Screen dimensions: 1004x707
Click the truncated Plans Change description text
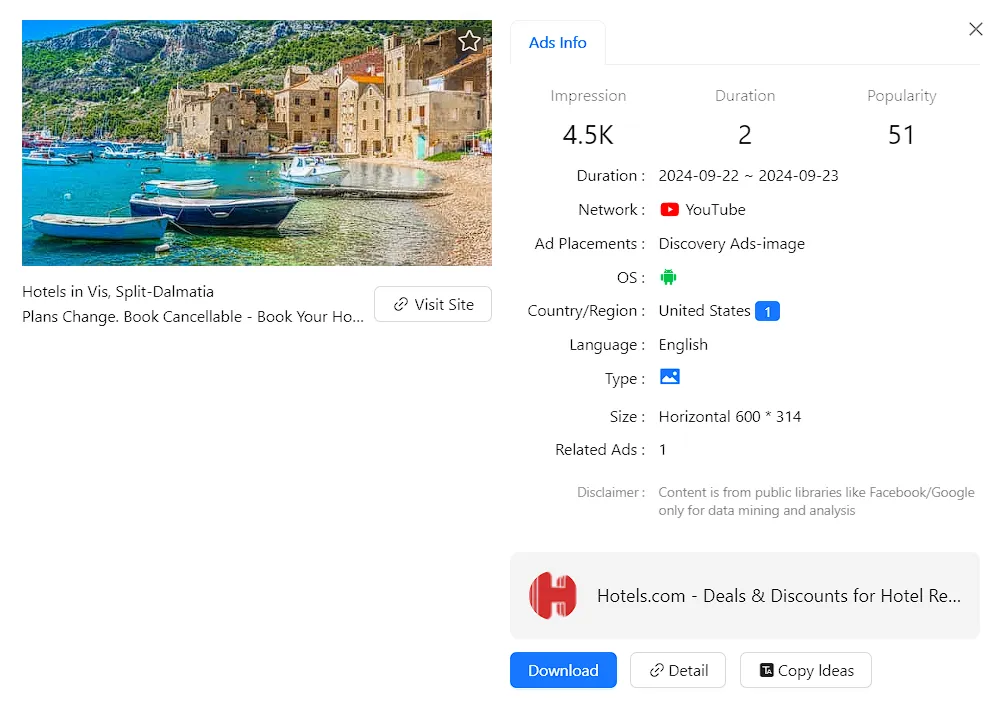pos(193,316)
